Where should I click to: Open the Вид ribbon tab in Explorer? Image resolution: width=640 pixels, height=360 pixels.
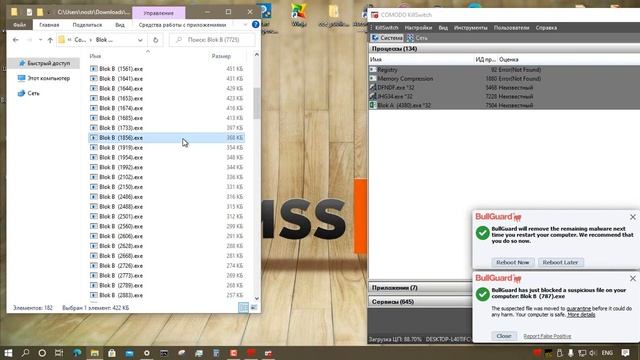[120, 24]
